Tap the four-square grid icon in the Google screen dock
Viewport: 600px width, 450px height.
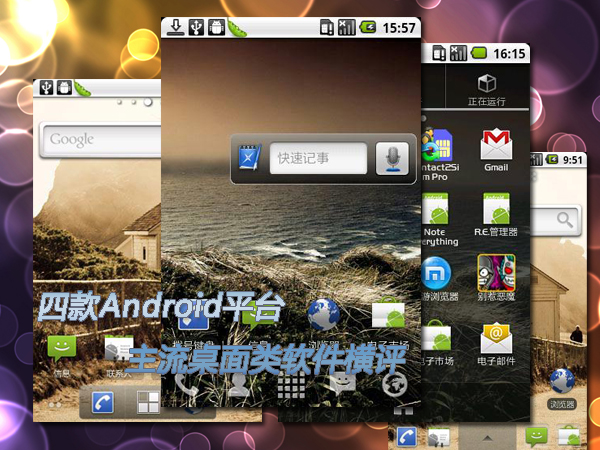[x=148, y=403]
